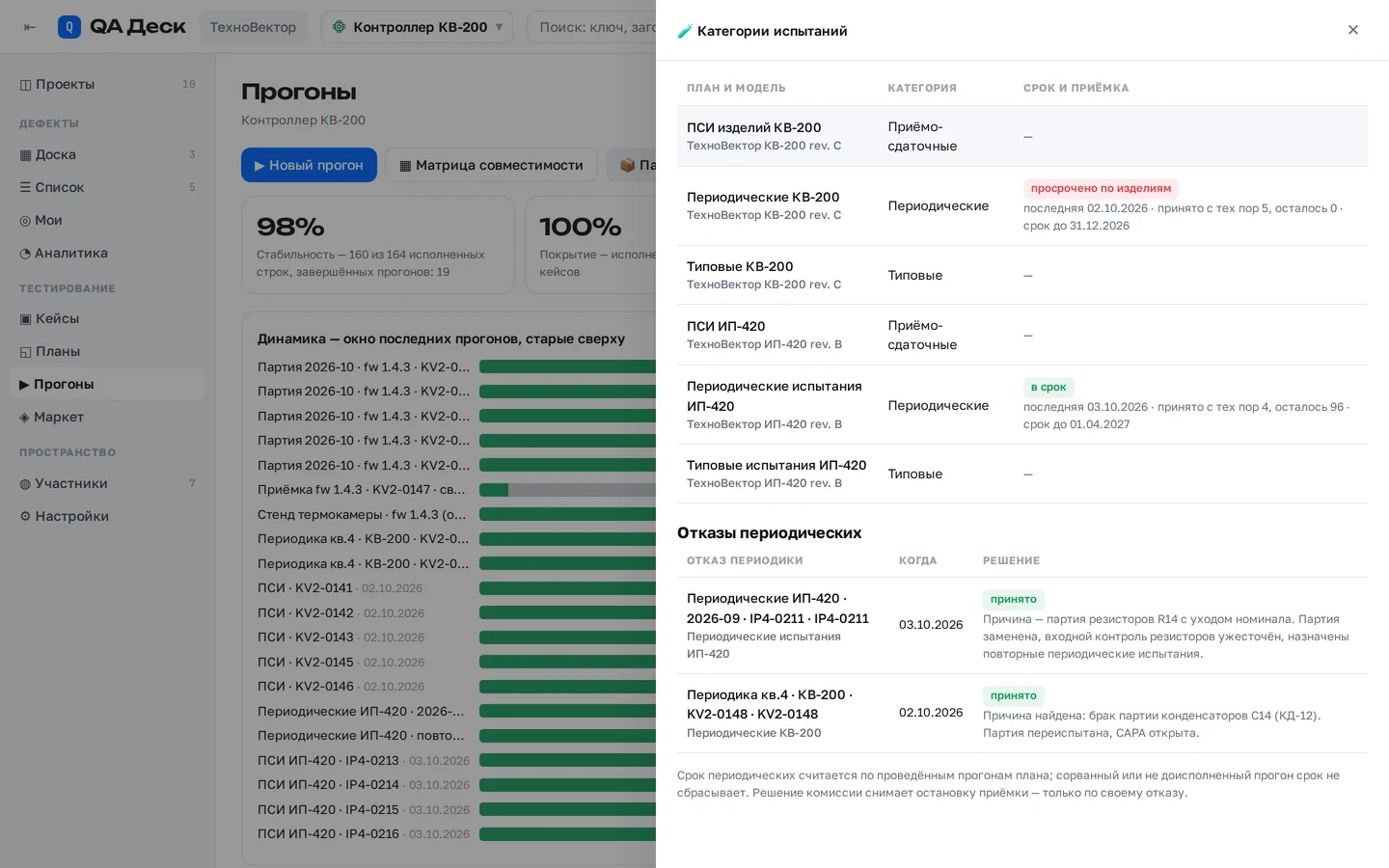
Task: Select the ПСИ ИП-420 plan row
Action: [1022, 335]
